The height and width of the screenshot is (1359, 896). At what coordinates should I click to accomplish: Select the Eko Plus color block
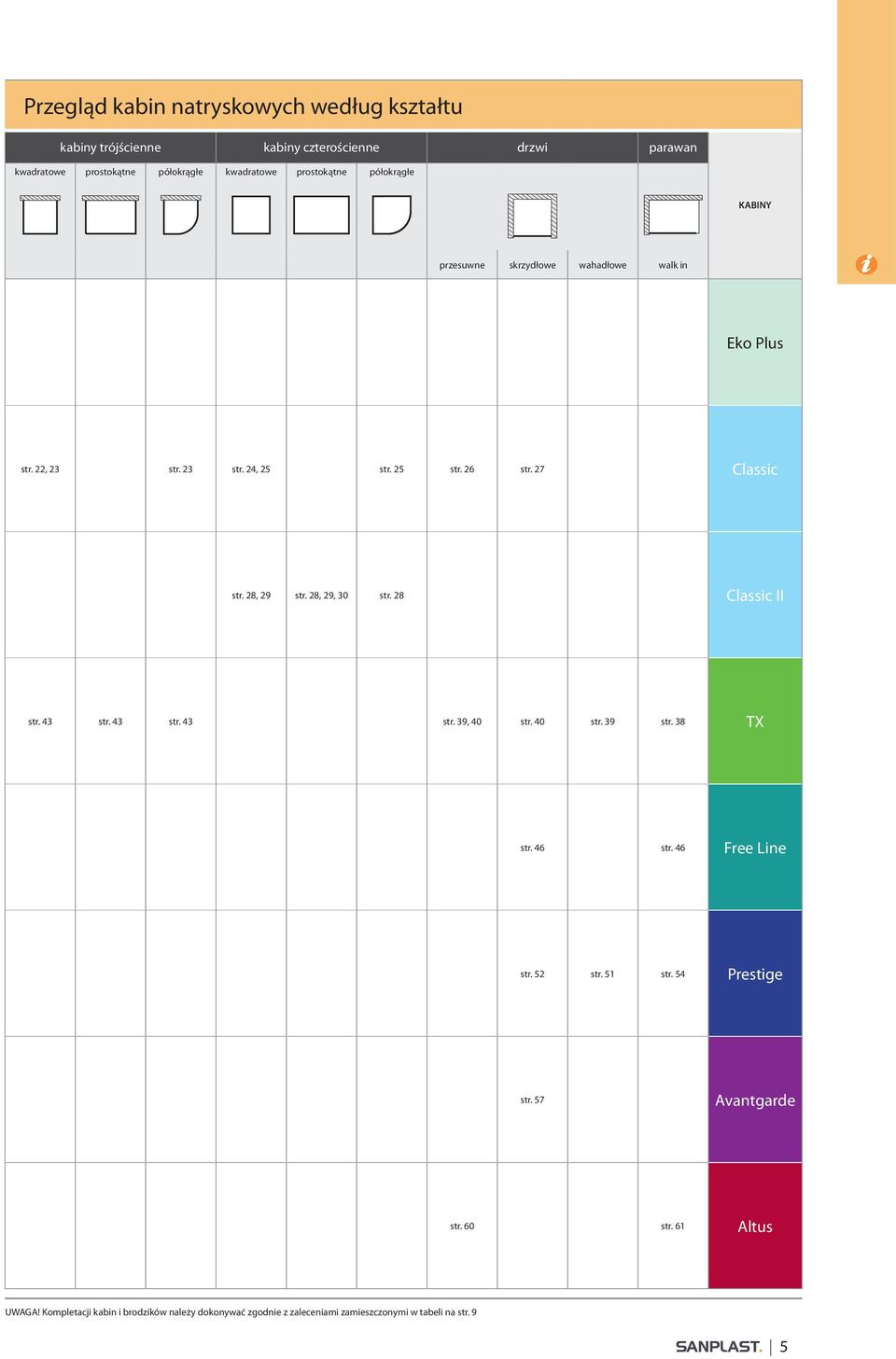point(755,343)
